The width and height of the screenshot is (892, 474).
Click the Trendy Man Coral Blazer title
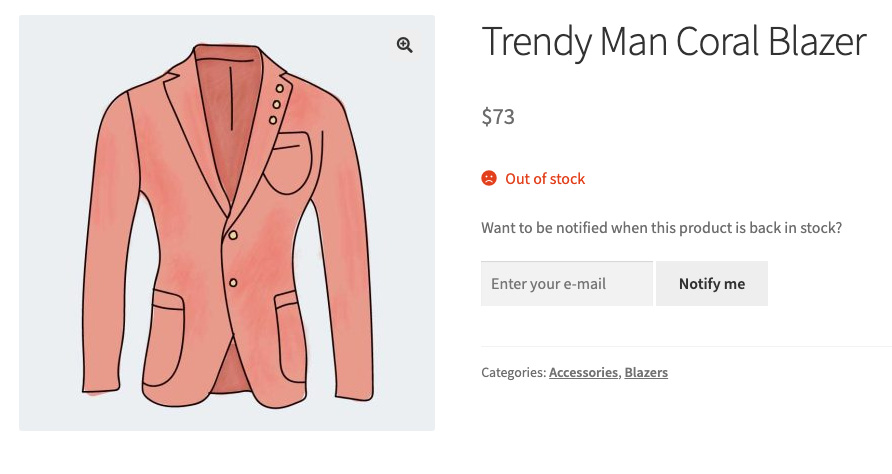(673, 42)
